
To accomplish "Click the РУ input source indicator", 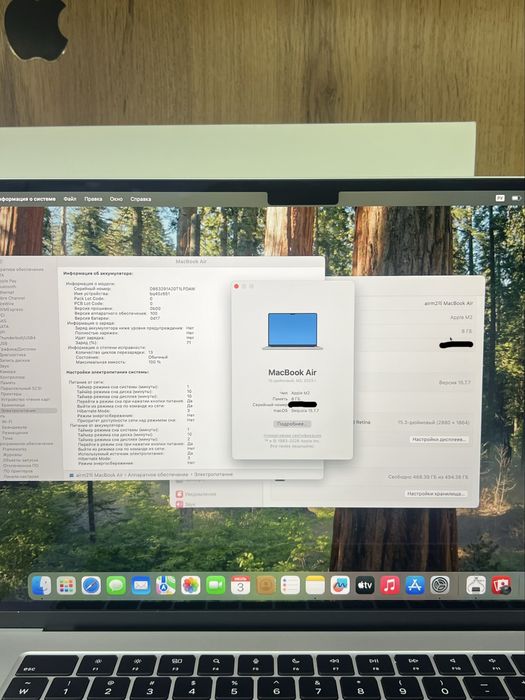I will coord(500,198).
